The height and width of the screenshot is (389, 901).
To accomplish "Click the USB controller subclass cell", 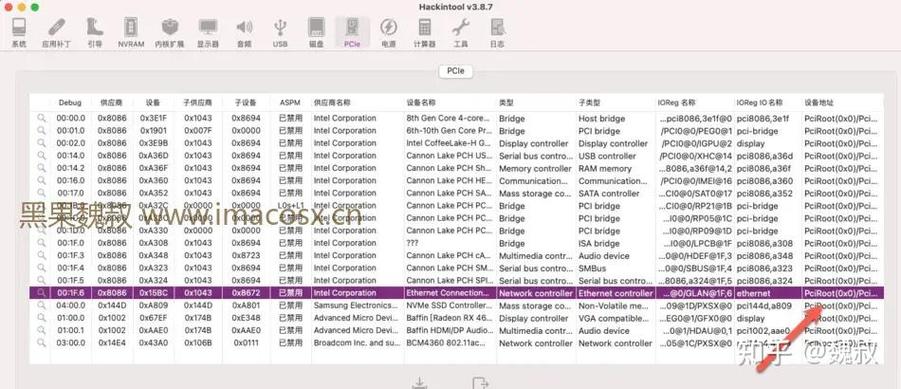I will [x=607, y=156].
